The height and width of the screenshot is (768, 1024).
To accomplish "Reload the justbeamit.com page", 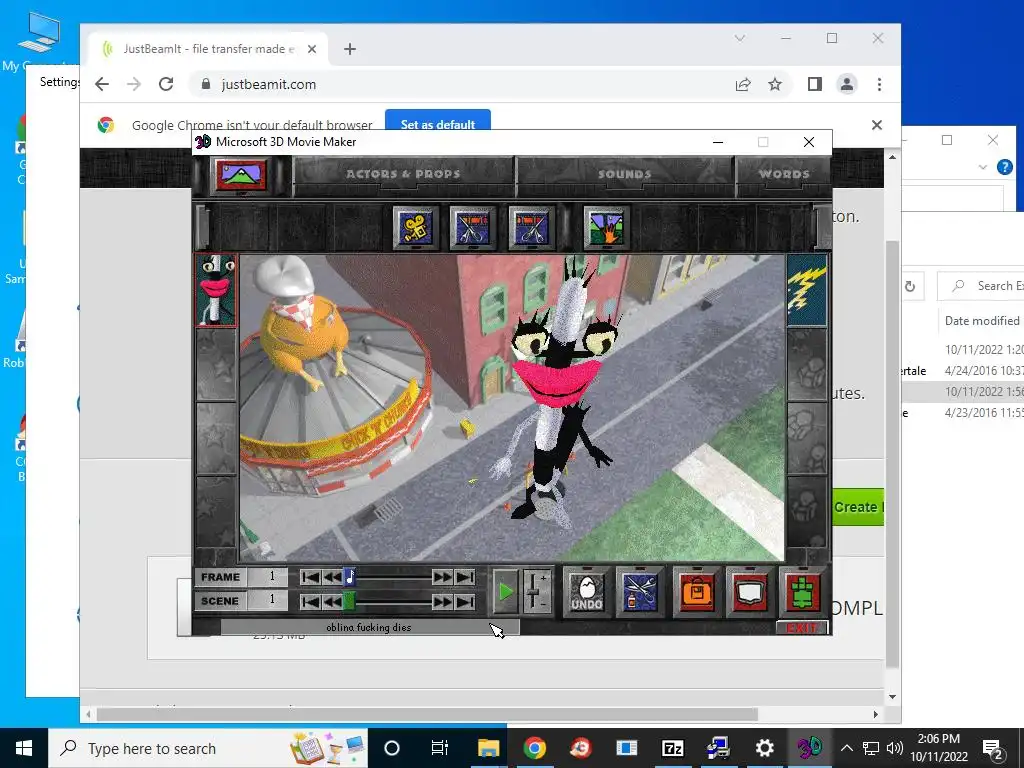I will pyautogui.click(x=166, y=84).
